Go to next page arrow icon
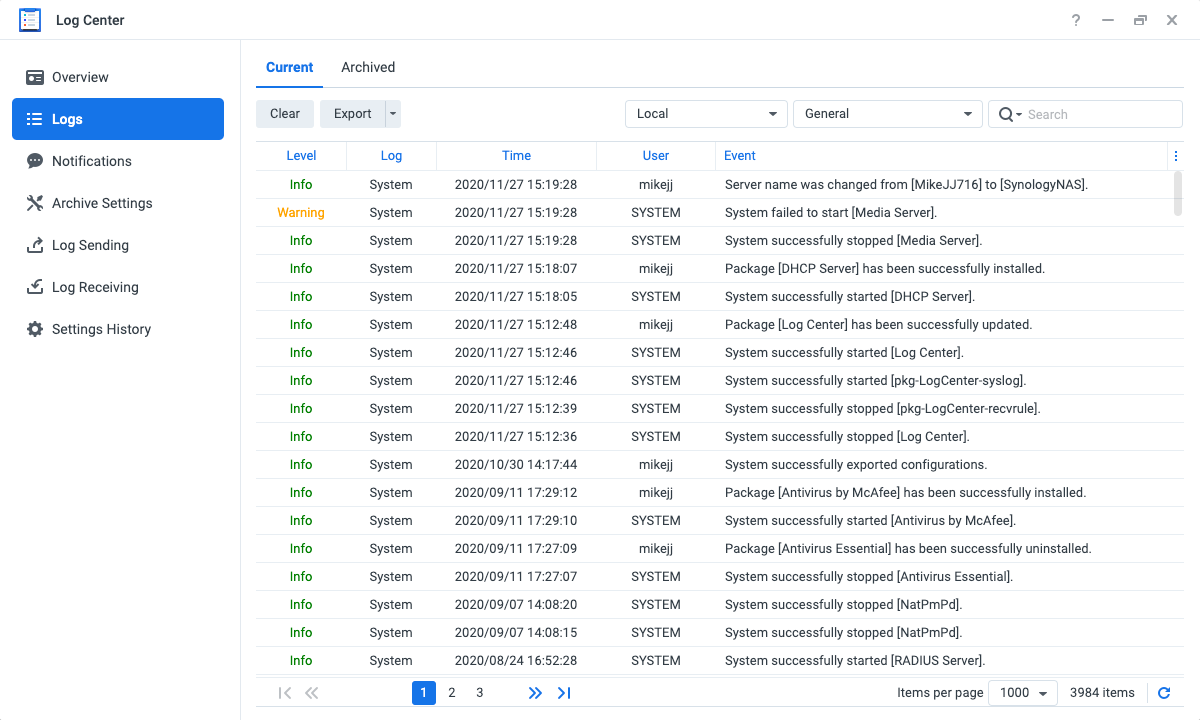Viewport: 1200px width, 720px height. point(535,693)
